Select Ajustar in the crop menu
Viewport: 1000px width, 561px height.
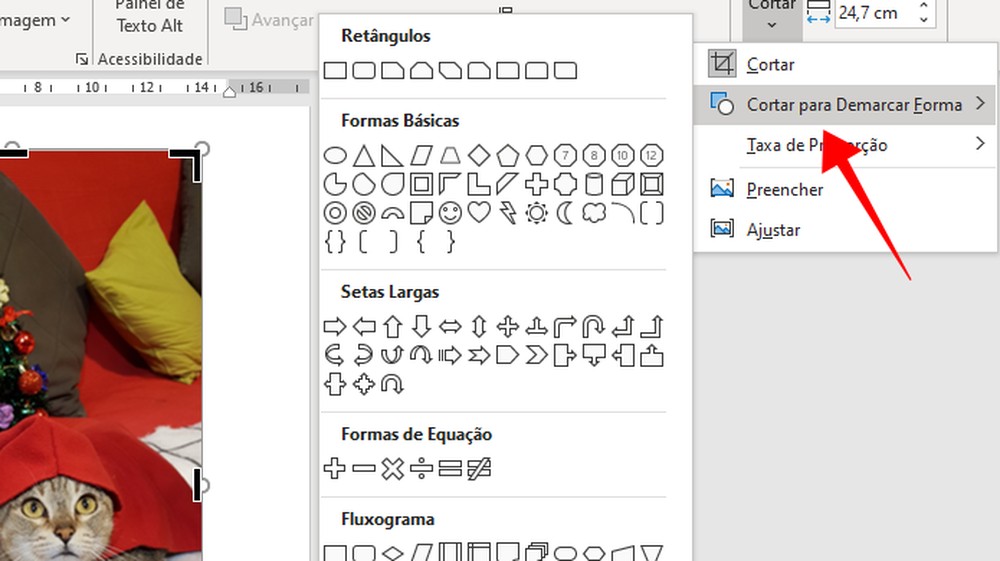point(773,229)
